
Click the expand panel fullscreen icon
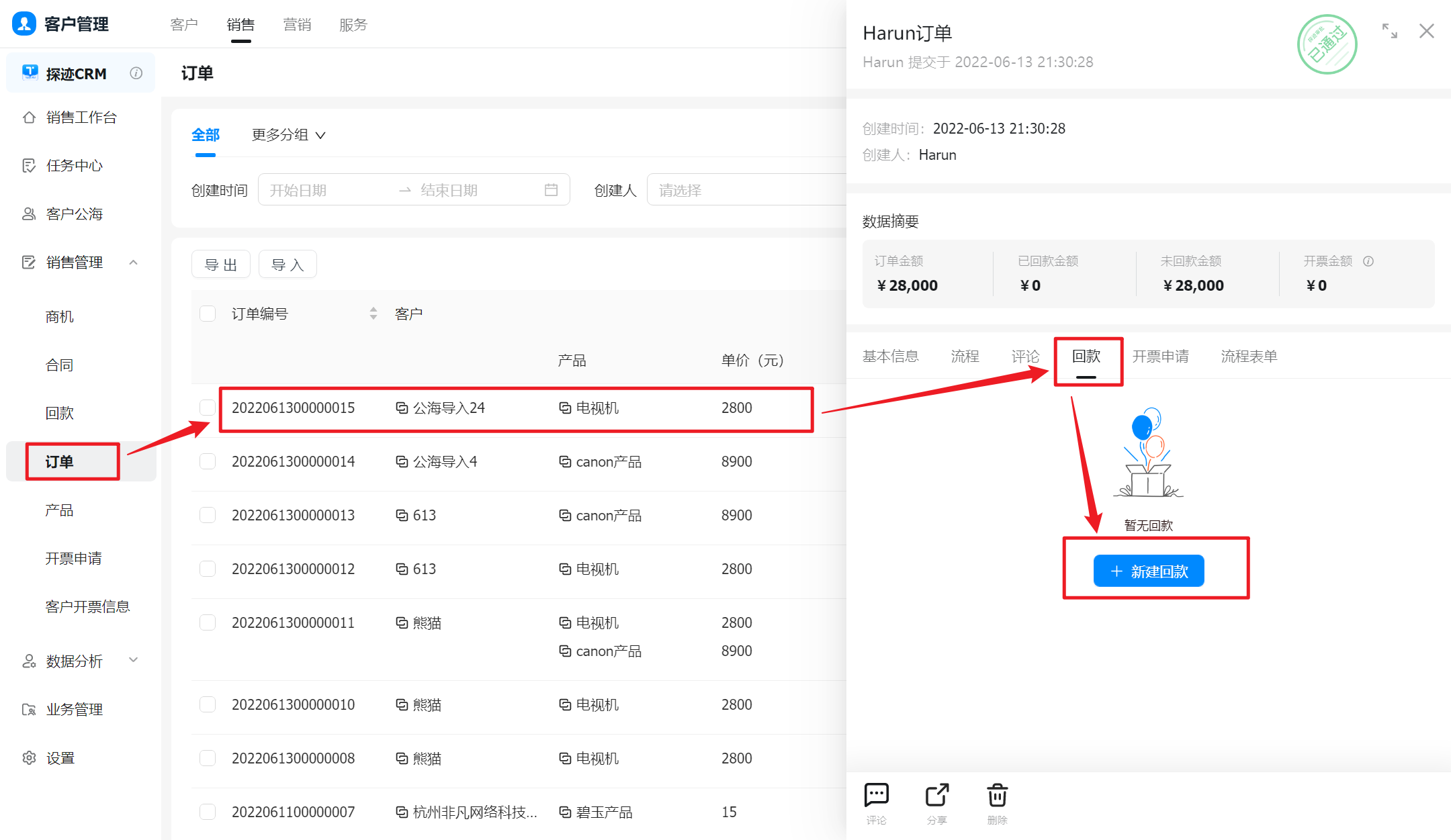click(1389, 31)
